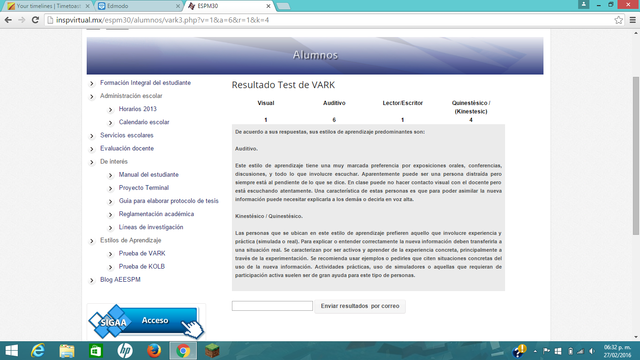Click chevron beside Administración escolar

pyautogui.click(x=91, y=97)
